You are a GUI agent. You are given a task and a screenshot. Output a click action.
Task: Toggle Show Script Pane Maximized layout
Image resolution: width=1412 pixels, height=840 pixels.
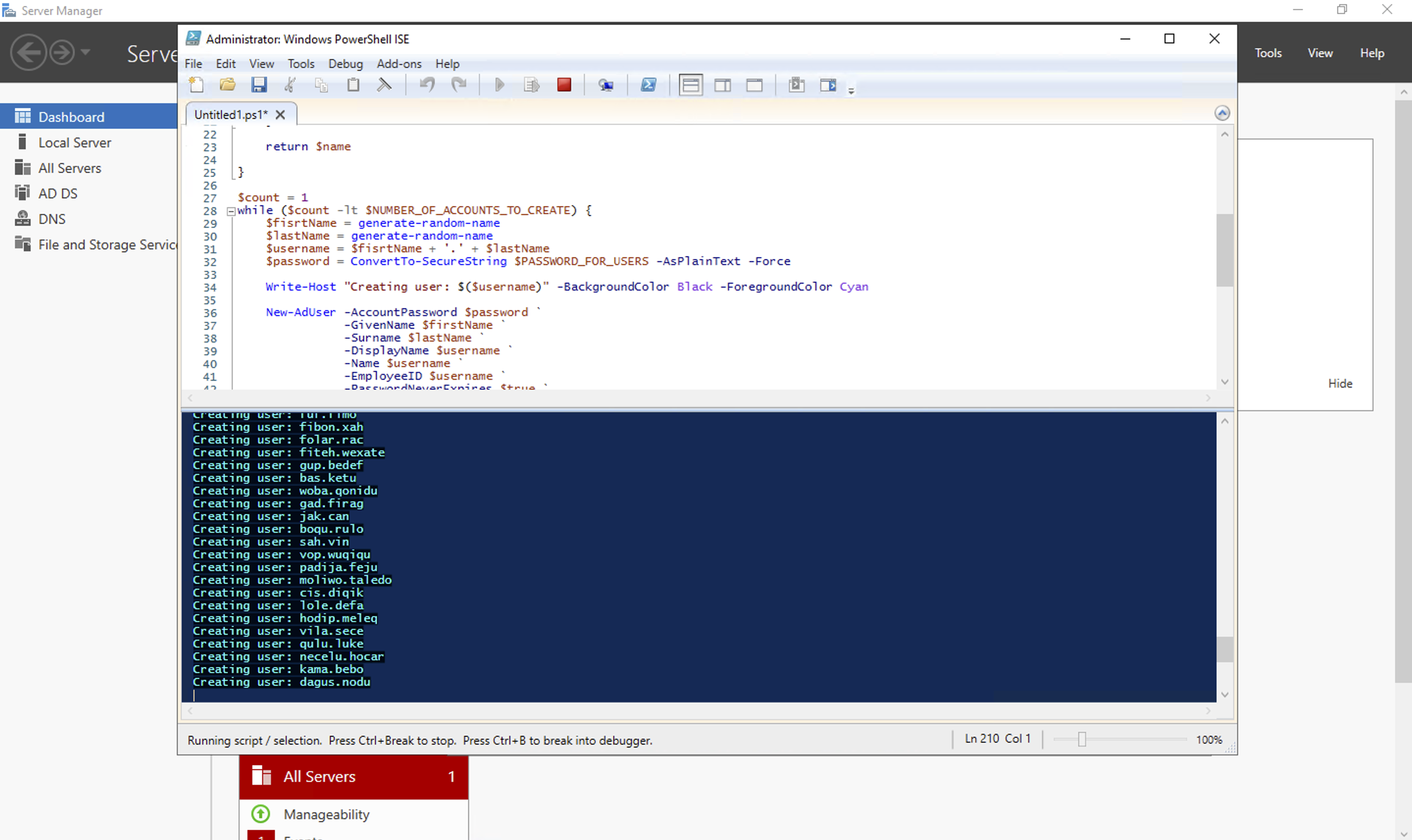pos(755,85)
